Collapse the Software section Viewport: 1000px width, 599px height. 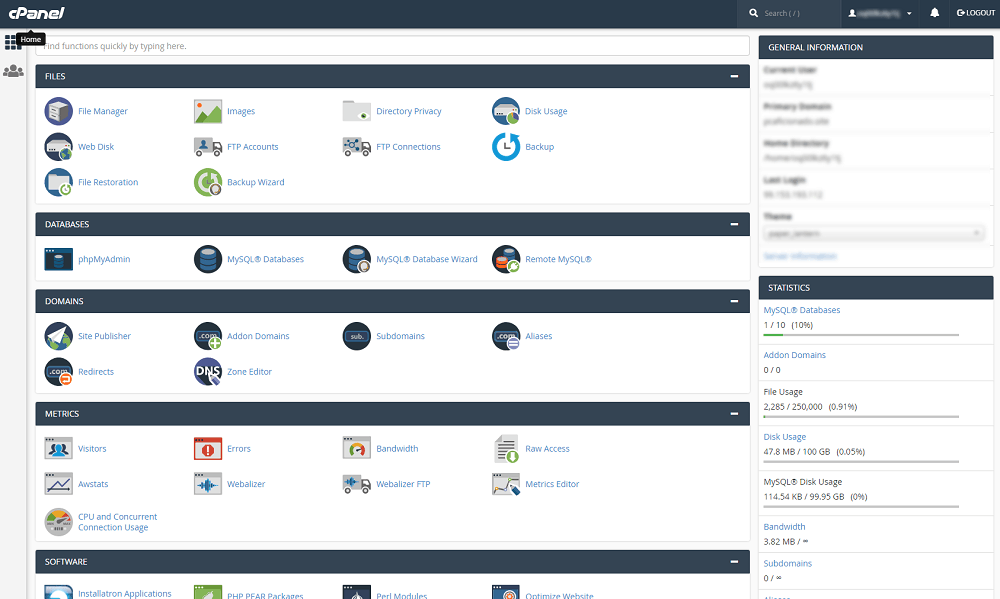[x=734, y=561]
